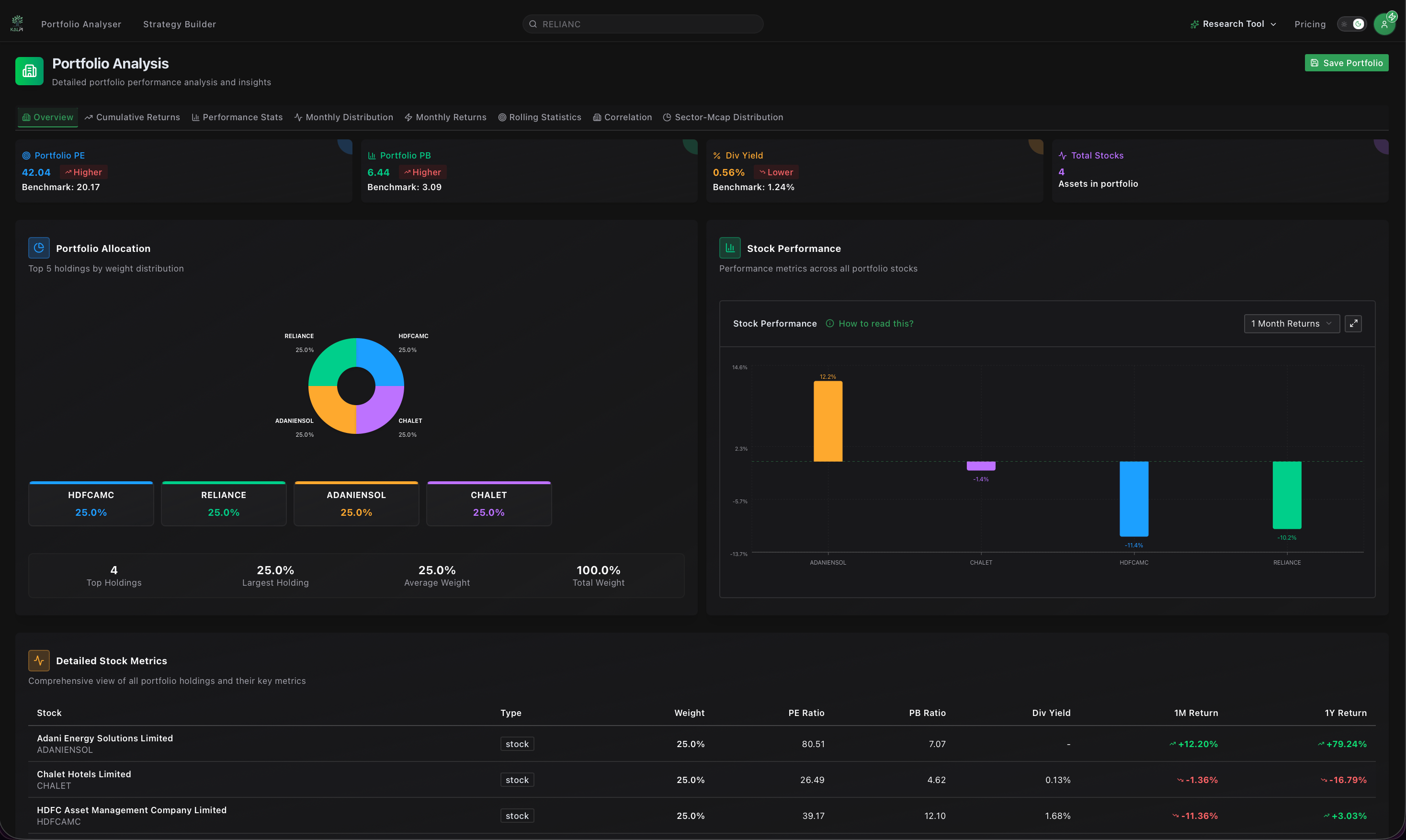Click the Portfolio Analysis green building icon
1406x840 pixels.
tap(29, 71)
